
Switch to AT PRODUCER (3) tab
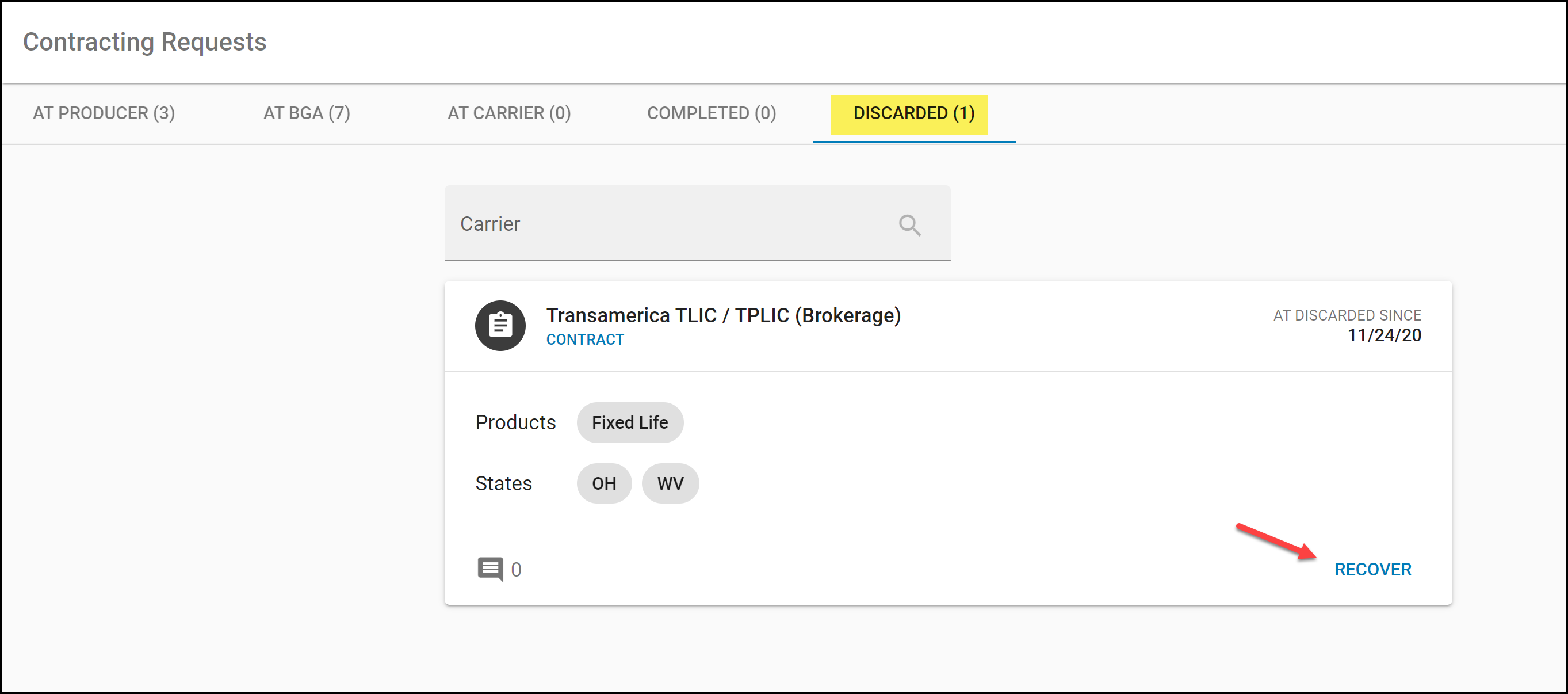point(104,113)
